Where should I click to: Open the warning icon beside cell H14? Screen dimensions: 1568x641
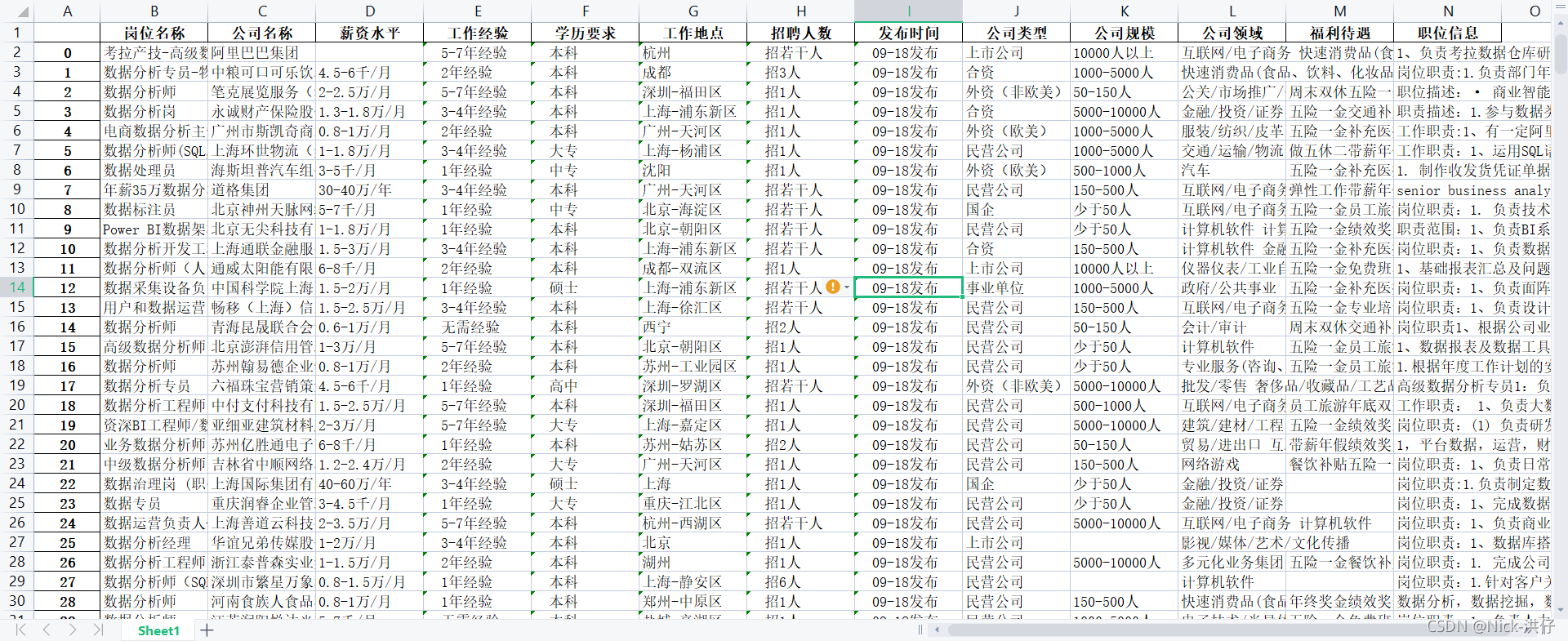[x=832, y=287]
